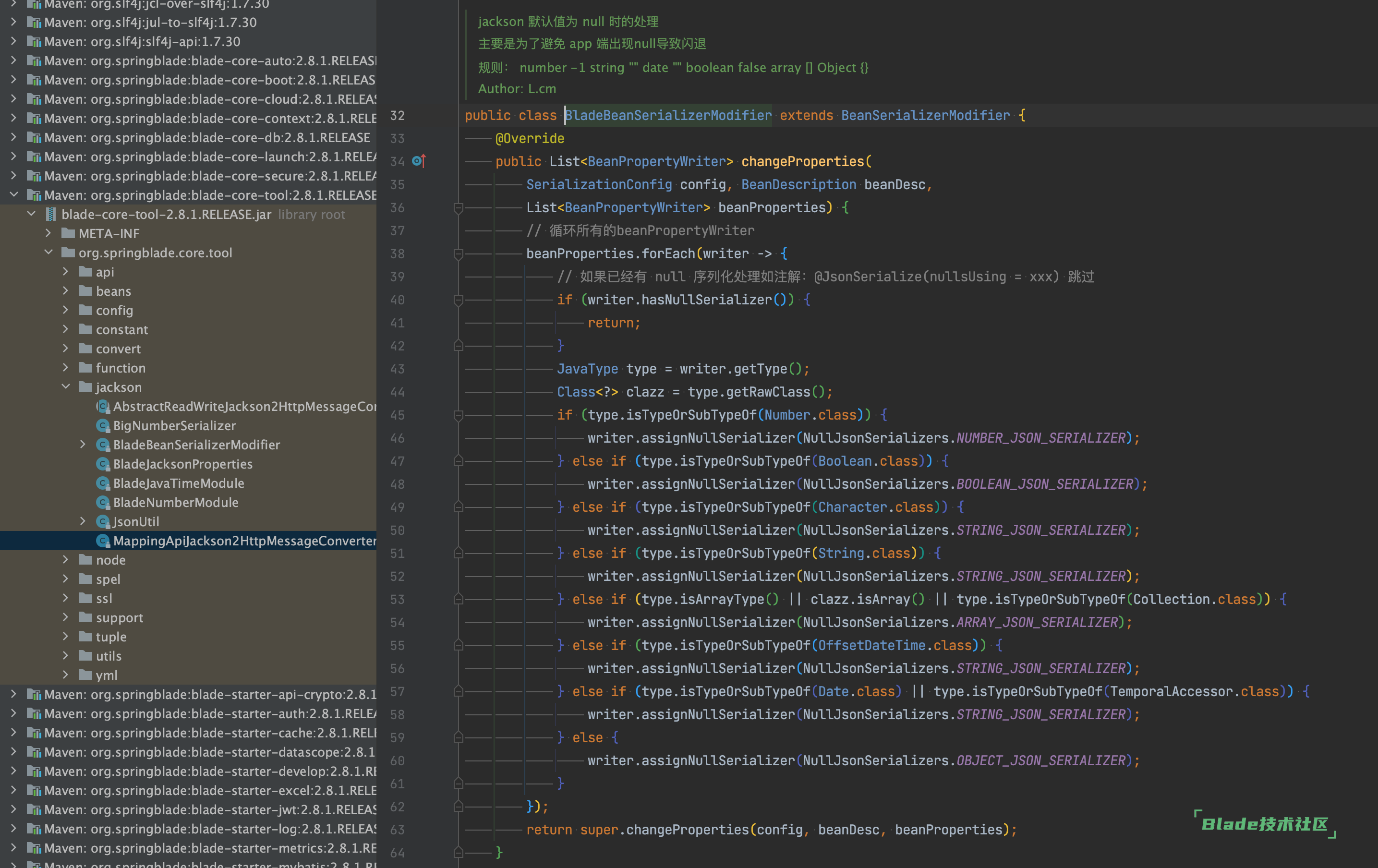Expand the META-INF folder

point(48,233)
